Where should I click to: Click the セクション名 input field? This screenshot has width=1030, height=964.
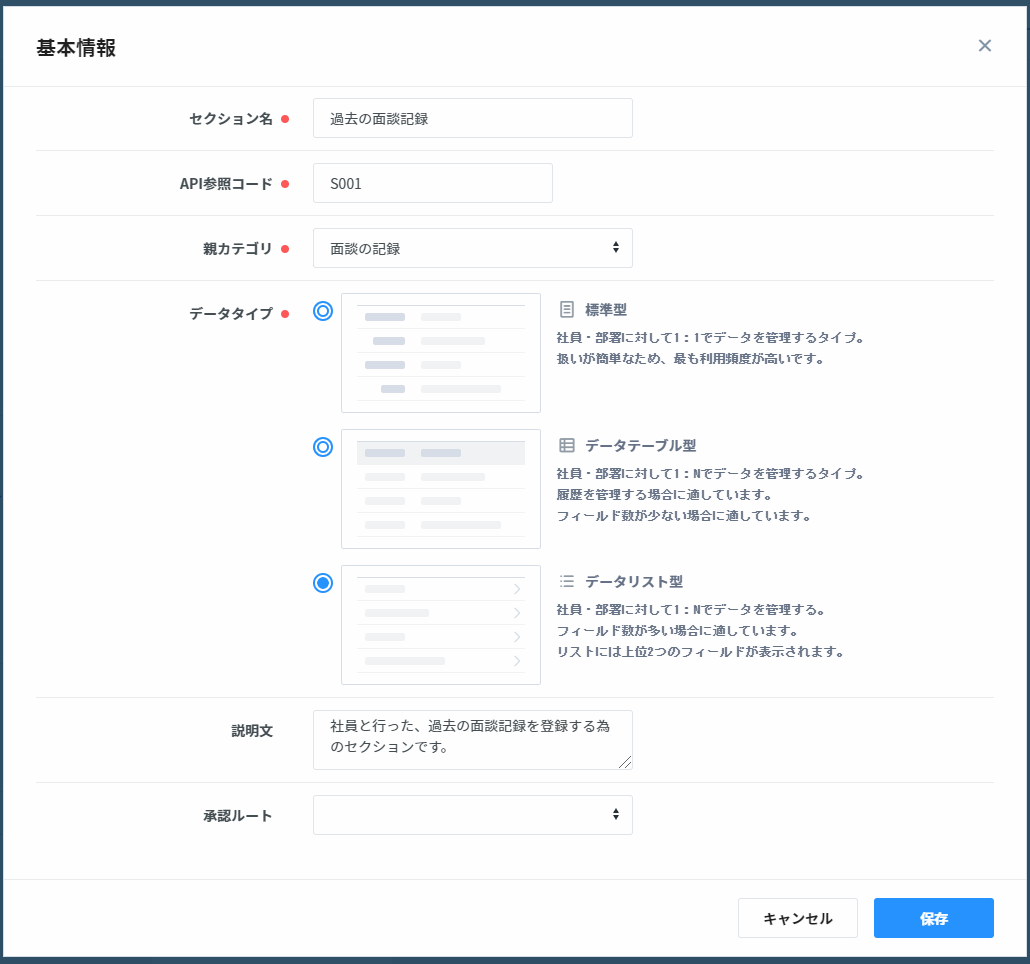coord(472,118)
